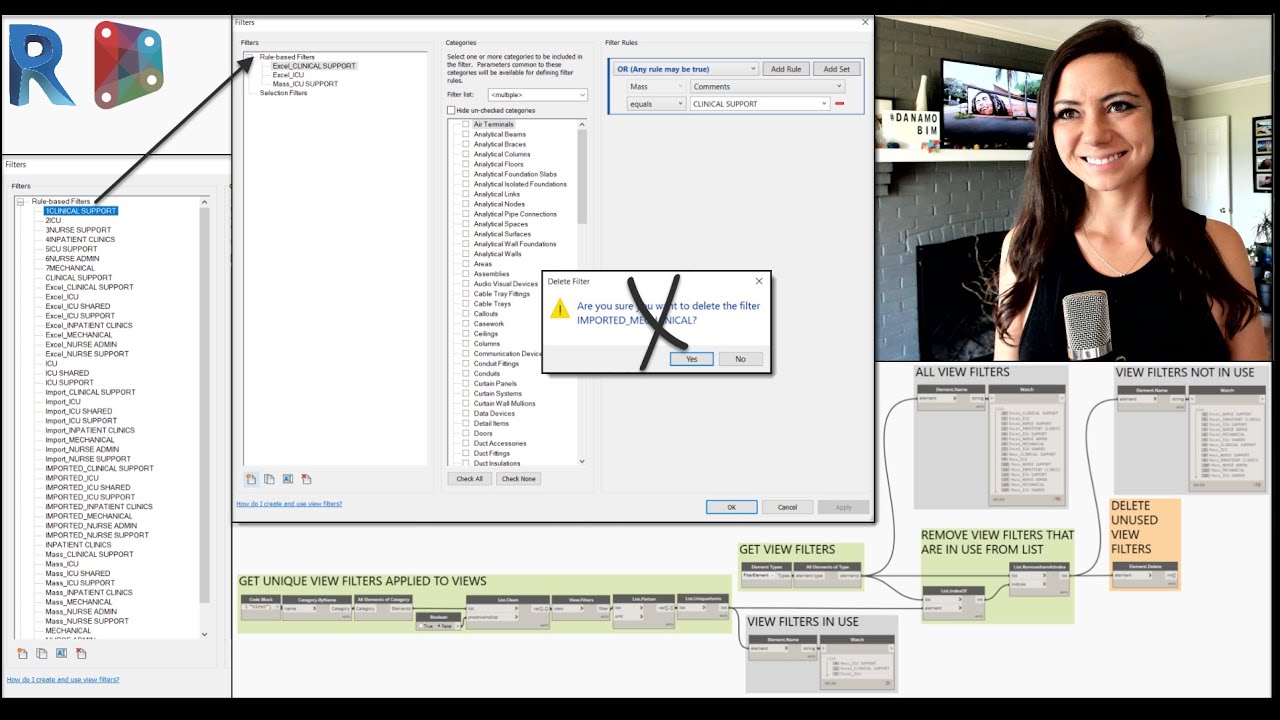Click Curtain Wall Mullions category text
Viewport: 1280px width, 720px height.
click(x=504, y=403)
